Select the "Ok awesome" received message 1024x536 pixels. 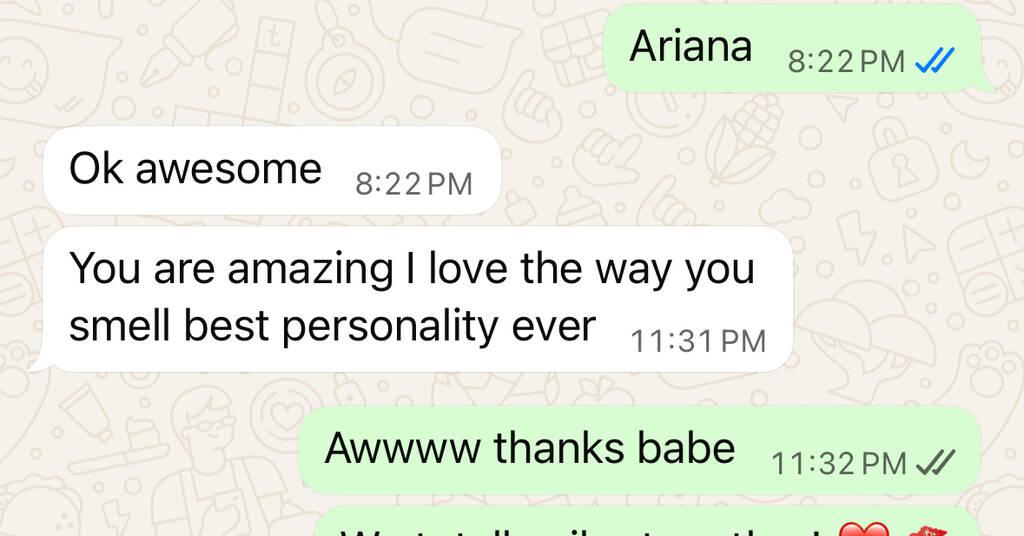click(272, 170)
